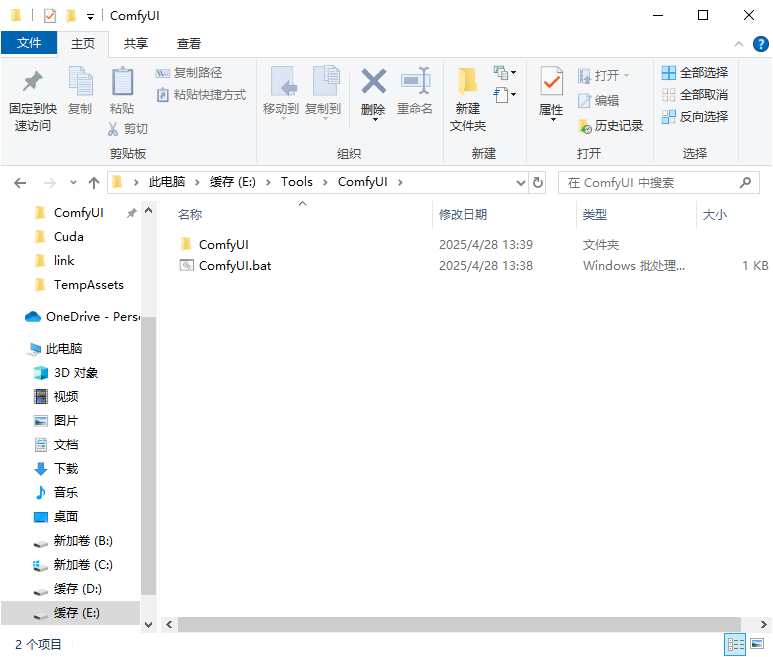
Task: Switch to the Home (主页) tab
Action: coord(83,43)
